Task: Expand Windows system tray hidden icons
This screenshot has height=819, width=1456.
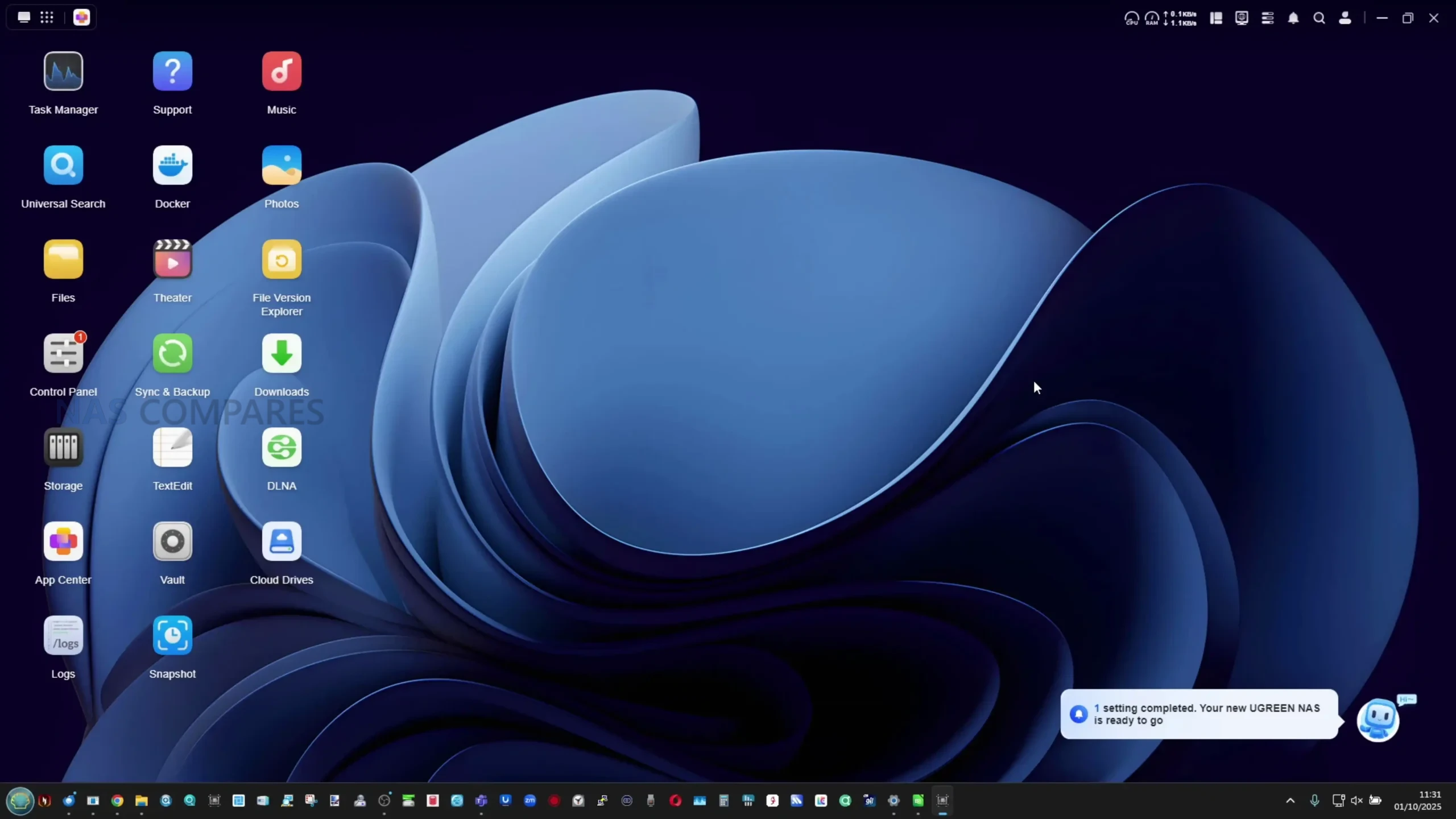Action: coord(1290,800)
